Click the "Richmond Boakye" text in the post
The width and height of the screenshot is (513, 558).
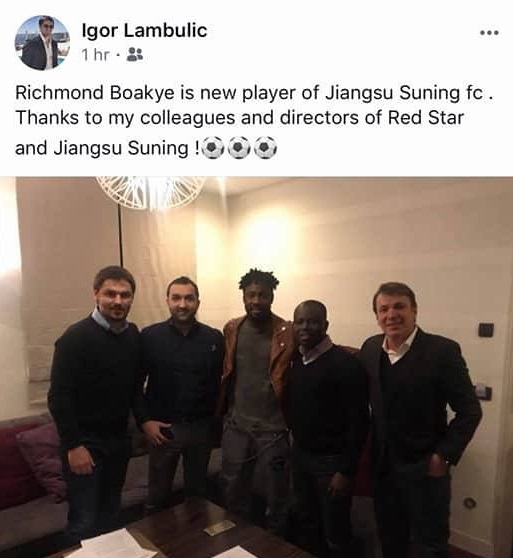[x=95, y=93]
